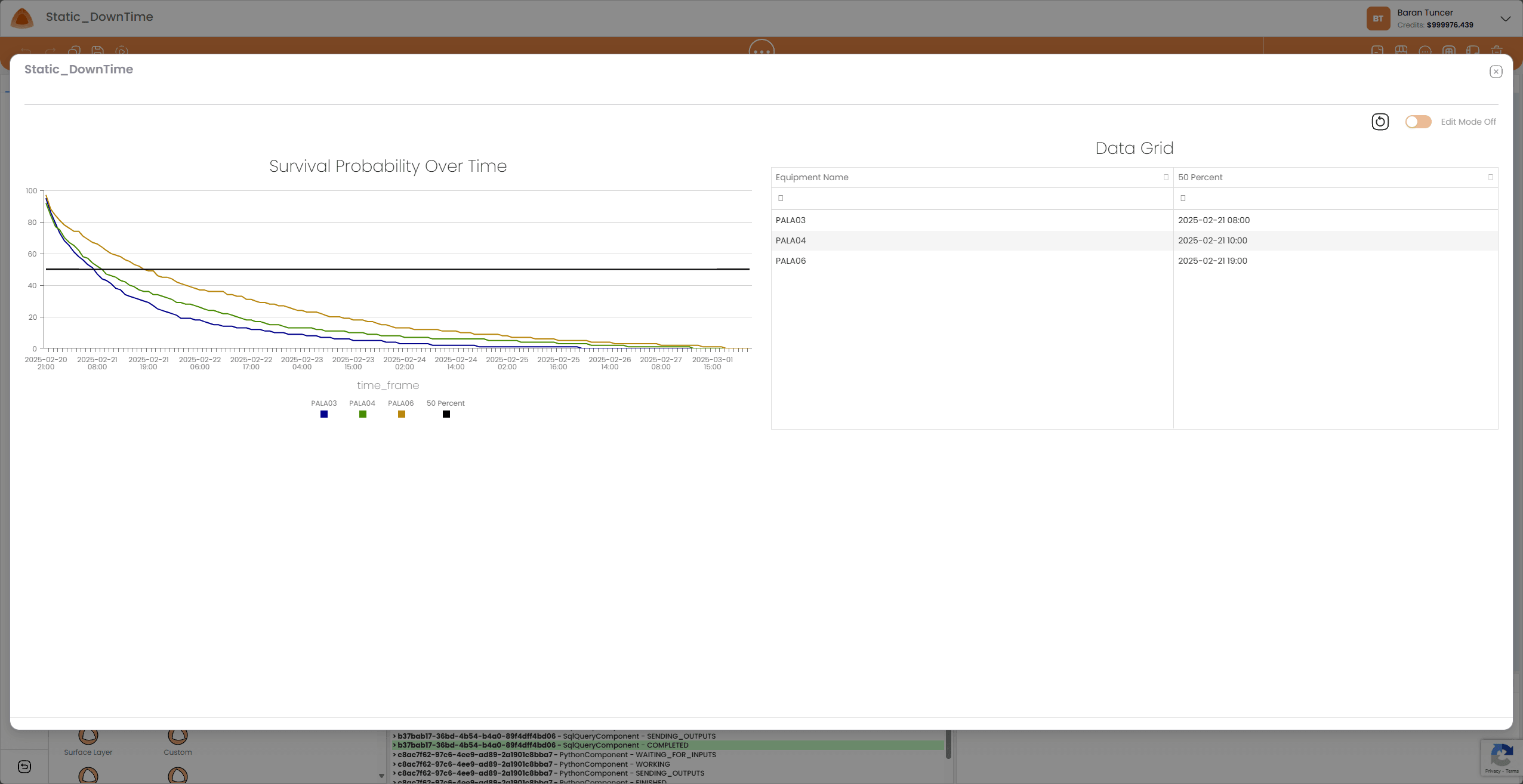Save the project using the save icon
The image size is (1523, 784).
(97, 51)
